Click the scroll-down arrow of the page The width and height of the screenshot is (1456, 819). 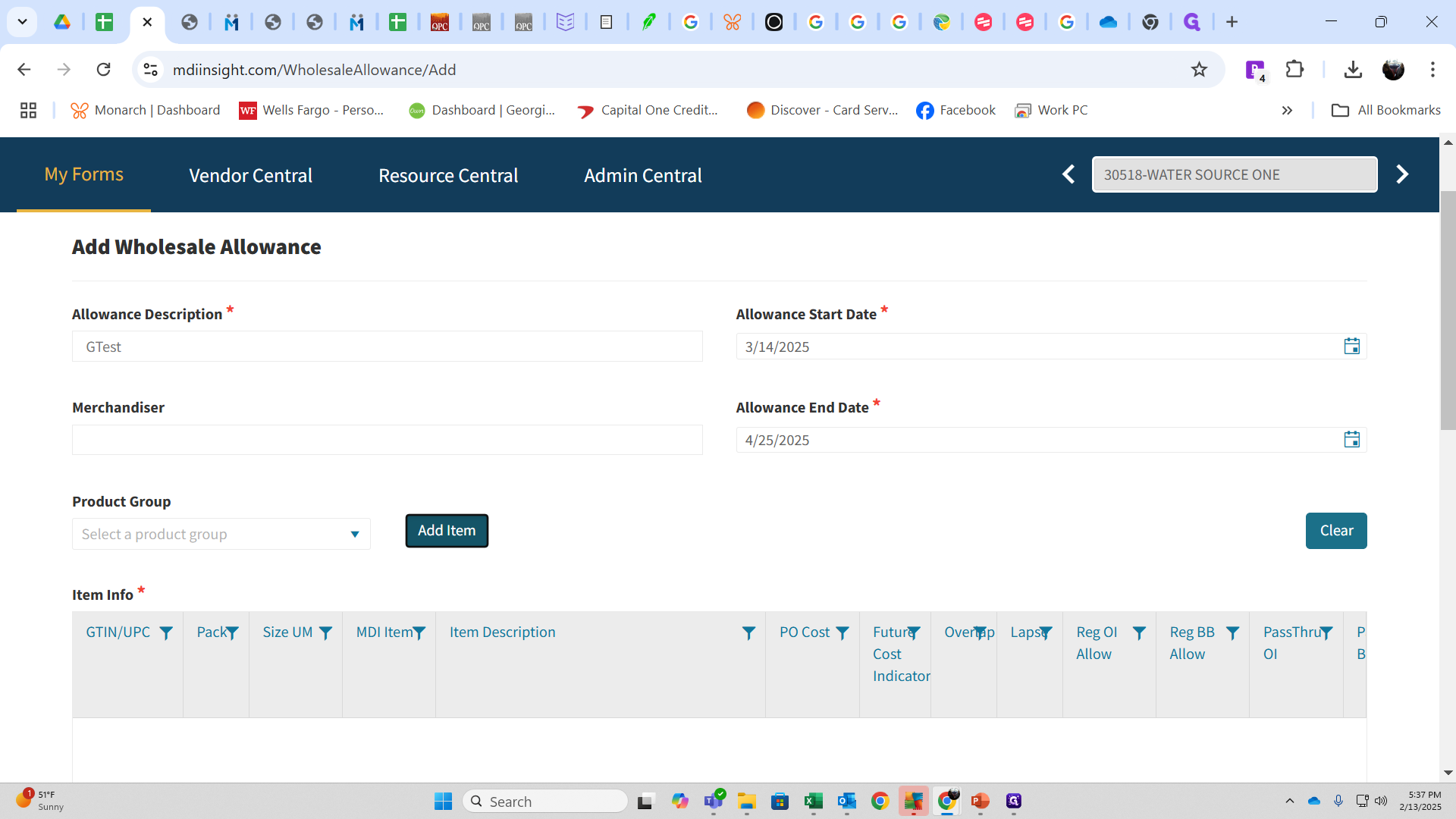pyautogui.click(x=1448, y=773)
